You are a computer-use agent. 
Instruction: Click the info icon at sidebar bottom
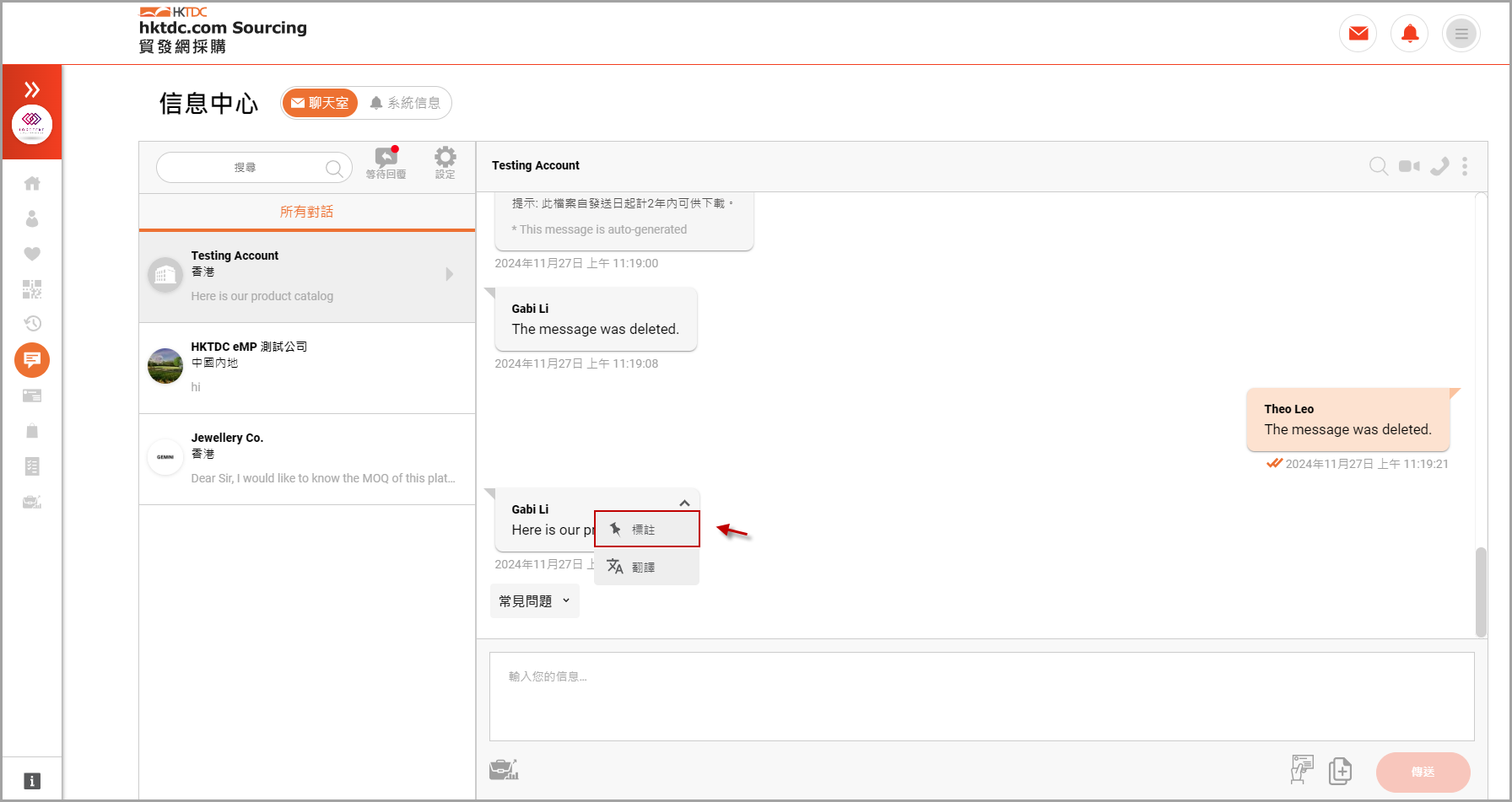[x=32, y=781]
